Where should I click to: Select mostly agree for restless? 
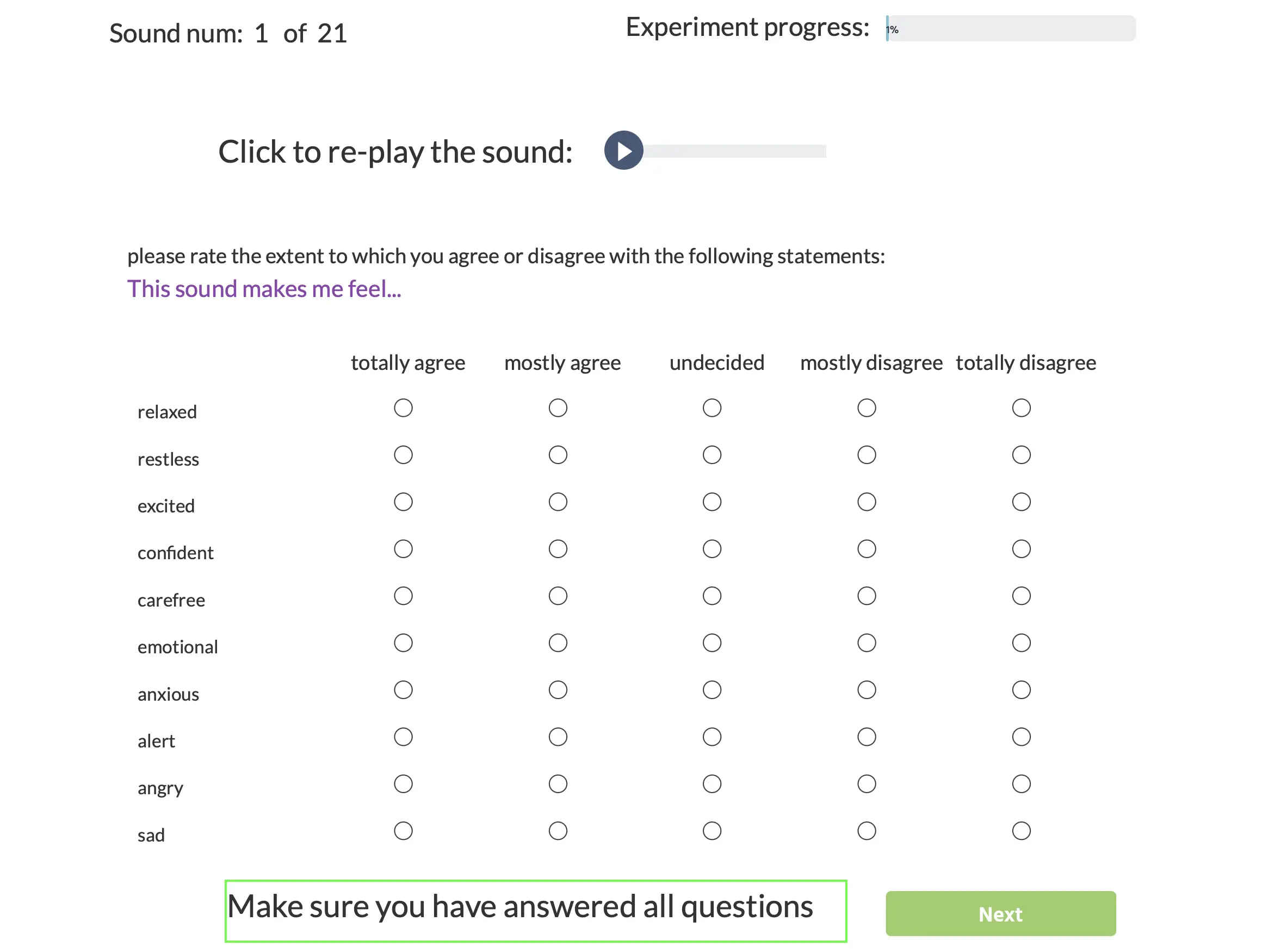pyautogui.click(x=558, y=455)
